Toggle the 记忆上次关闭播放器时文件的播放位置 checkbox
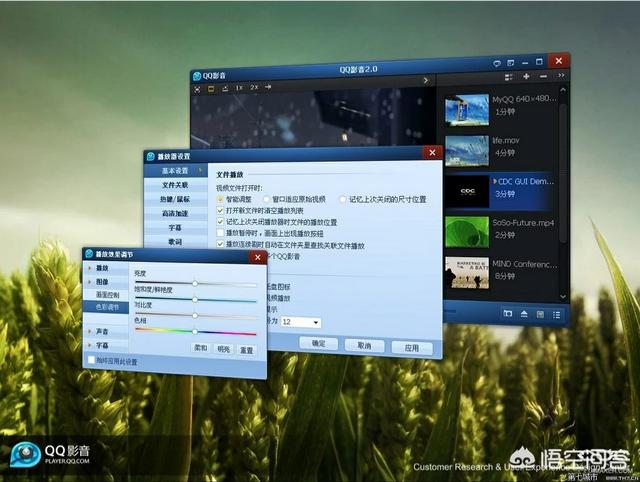The height and width of the screenshot is (482, 640). click(220, 222)
